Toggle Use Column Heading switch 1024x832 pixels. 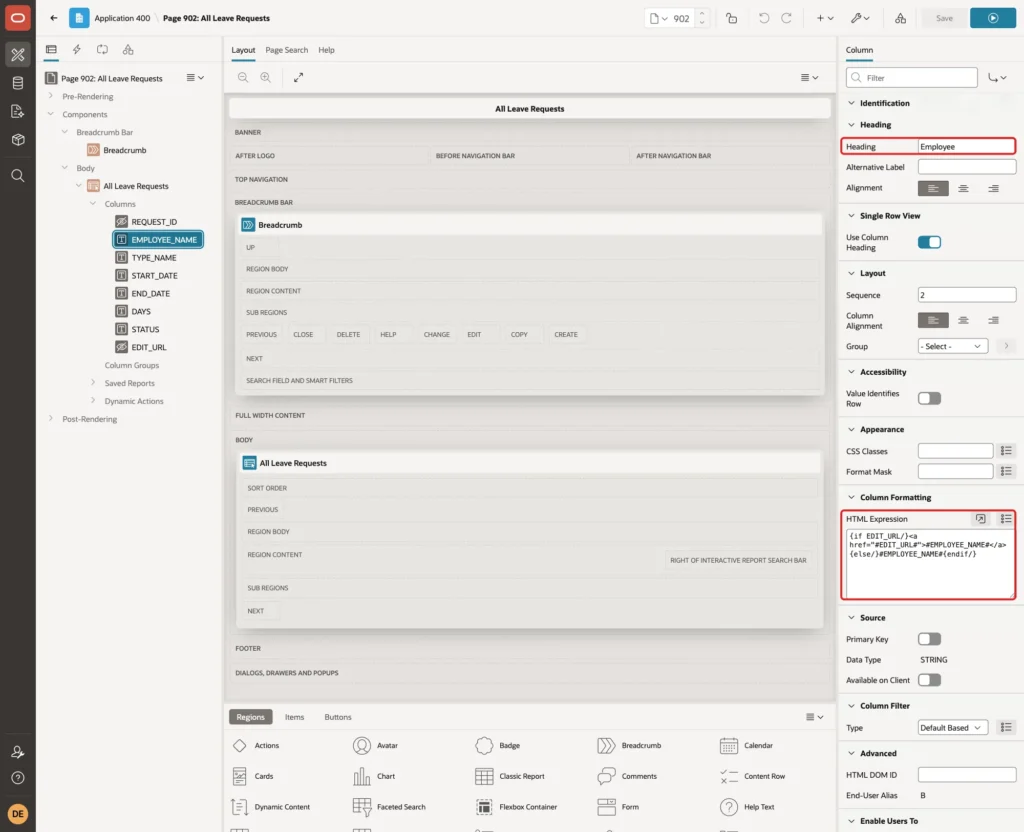click(929, 242)
